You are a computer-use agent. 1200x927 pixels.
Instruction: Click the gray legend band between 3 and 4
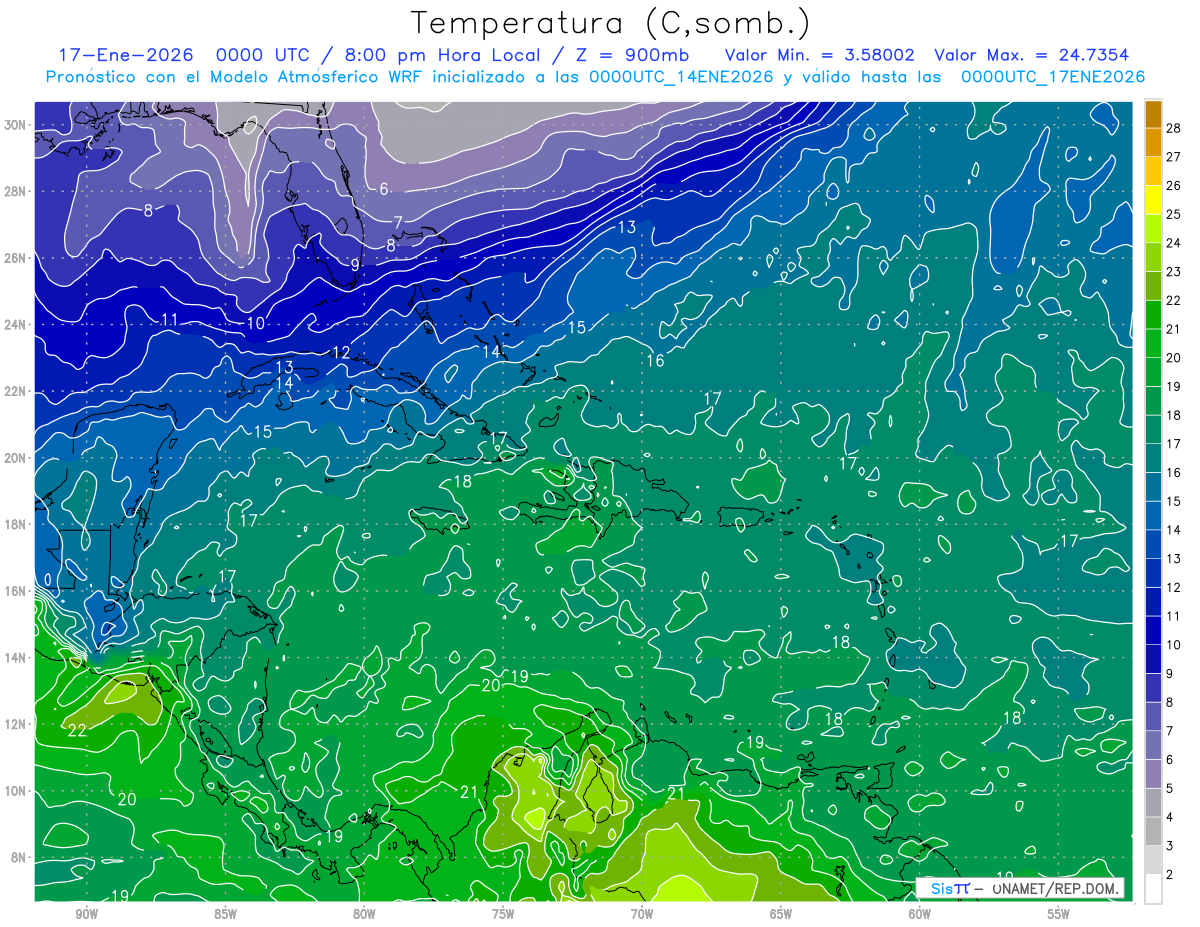pyautogui.click(x=1153, y=832)
